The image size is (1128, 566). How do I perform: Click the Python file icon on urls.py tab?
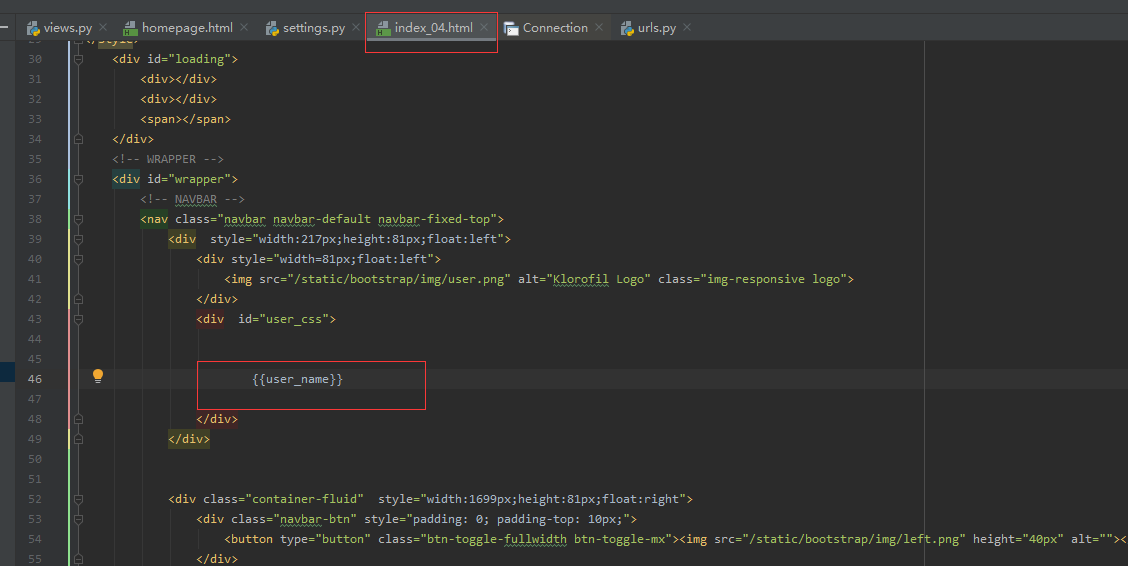pyautogui.click(x=627, y=28)
